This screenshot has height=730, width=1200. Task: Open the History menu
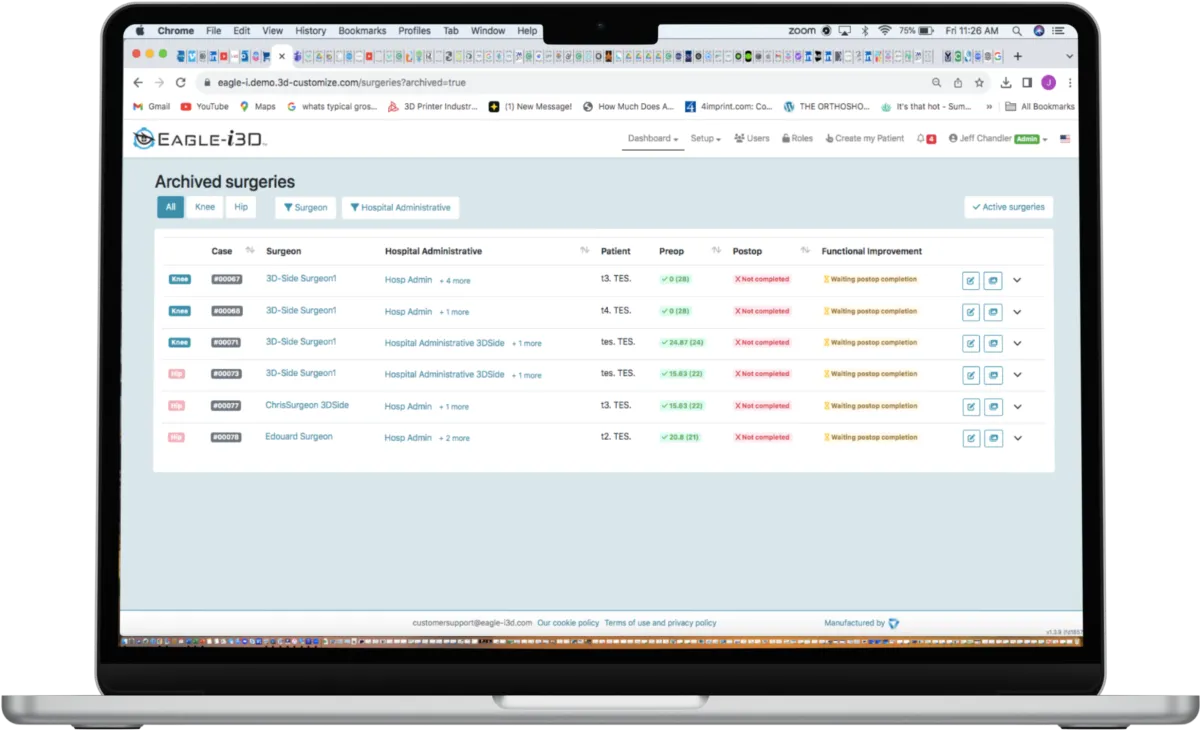[310, 31]
